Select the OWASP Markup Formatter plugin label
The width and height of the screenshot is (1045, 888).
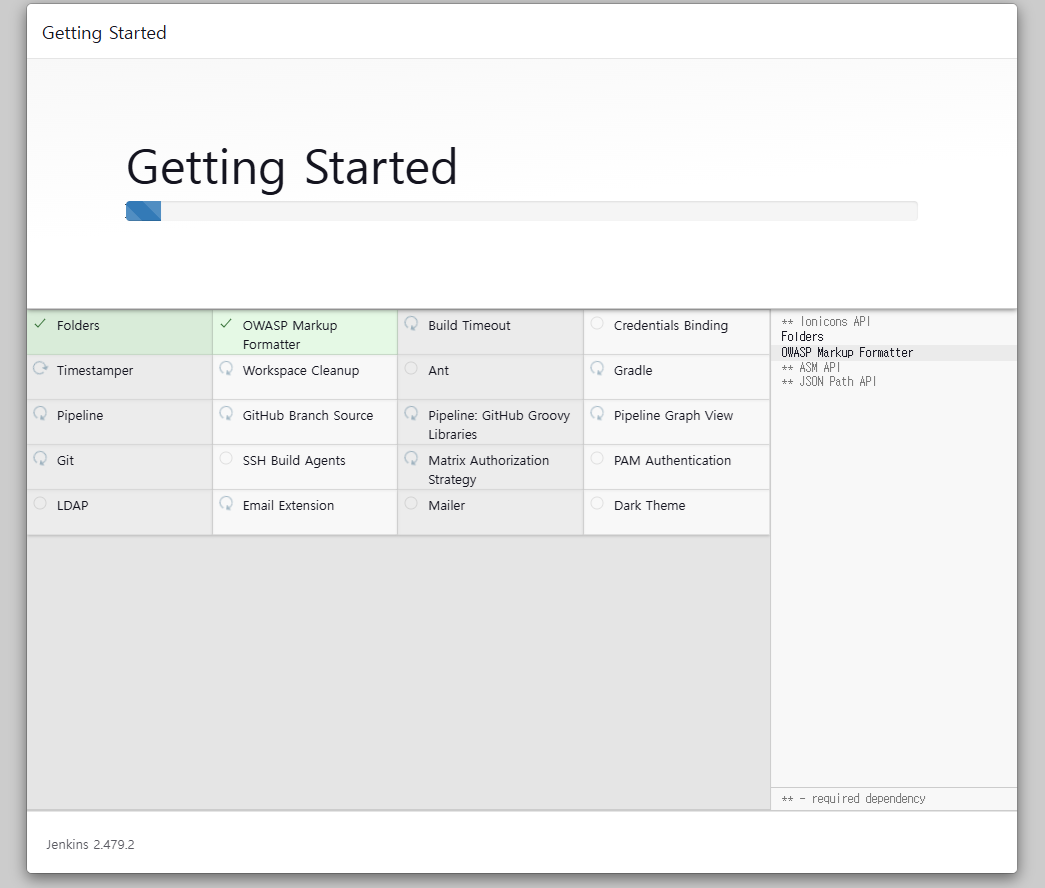(x=290, y=335)
